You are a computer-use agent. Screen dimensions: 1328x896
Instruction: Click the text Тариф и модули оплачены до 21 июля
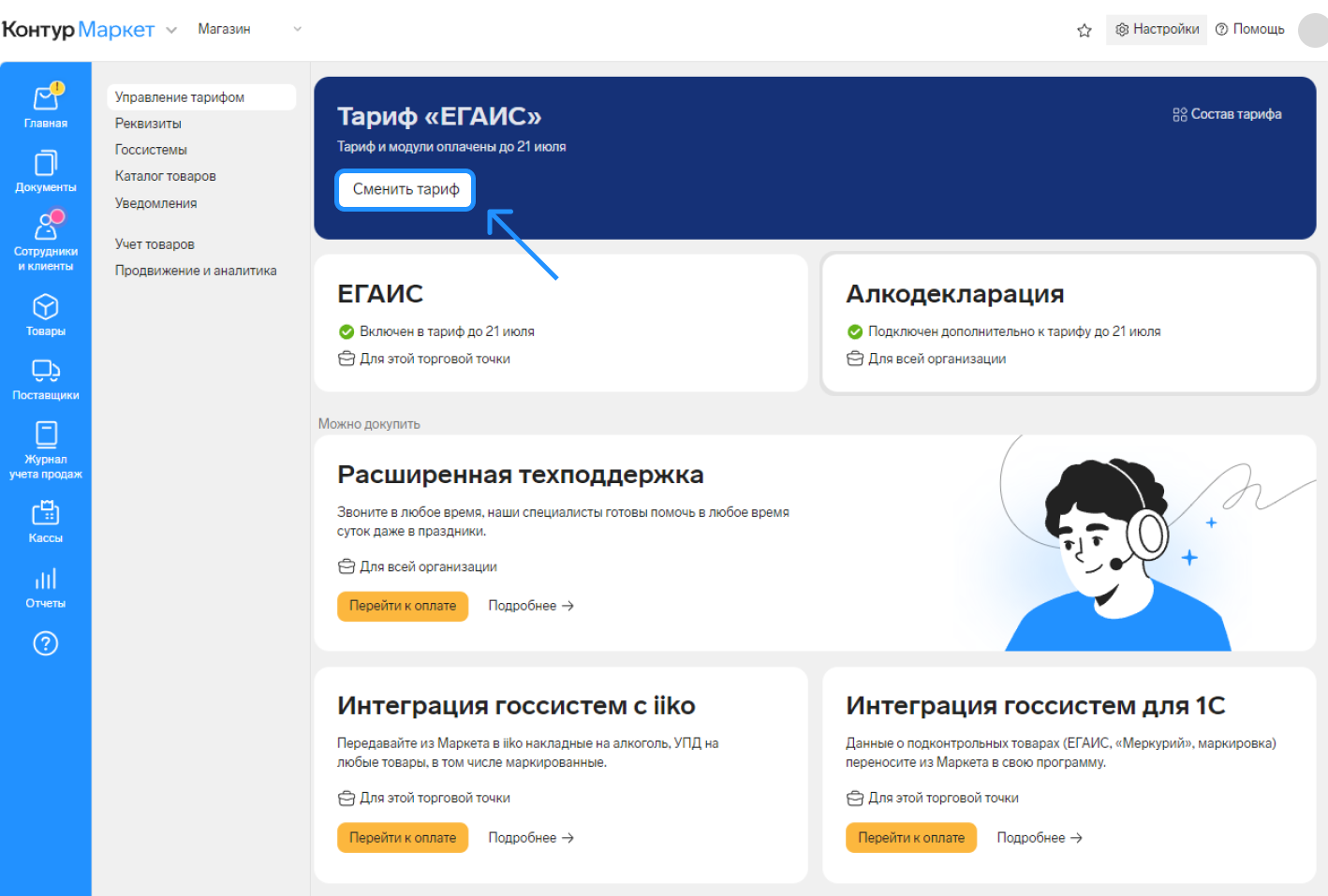pyautogui.click(x=451, y=147)
